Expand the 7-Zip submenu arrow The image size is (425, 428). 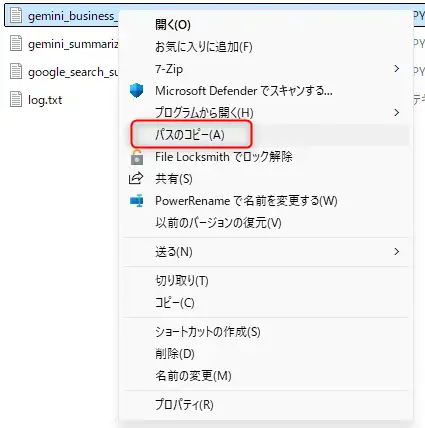[x=396, y=69]
